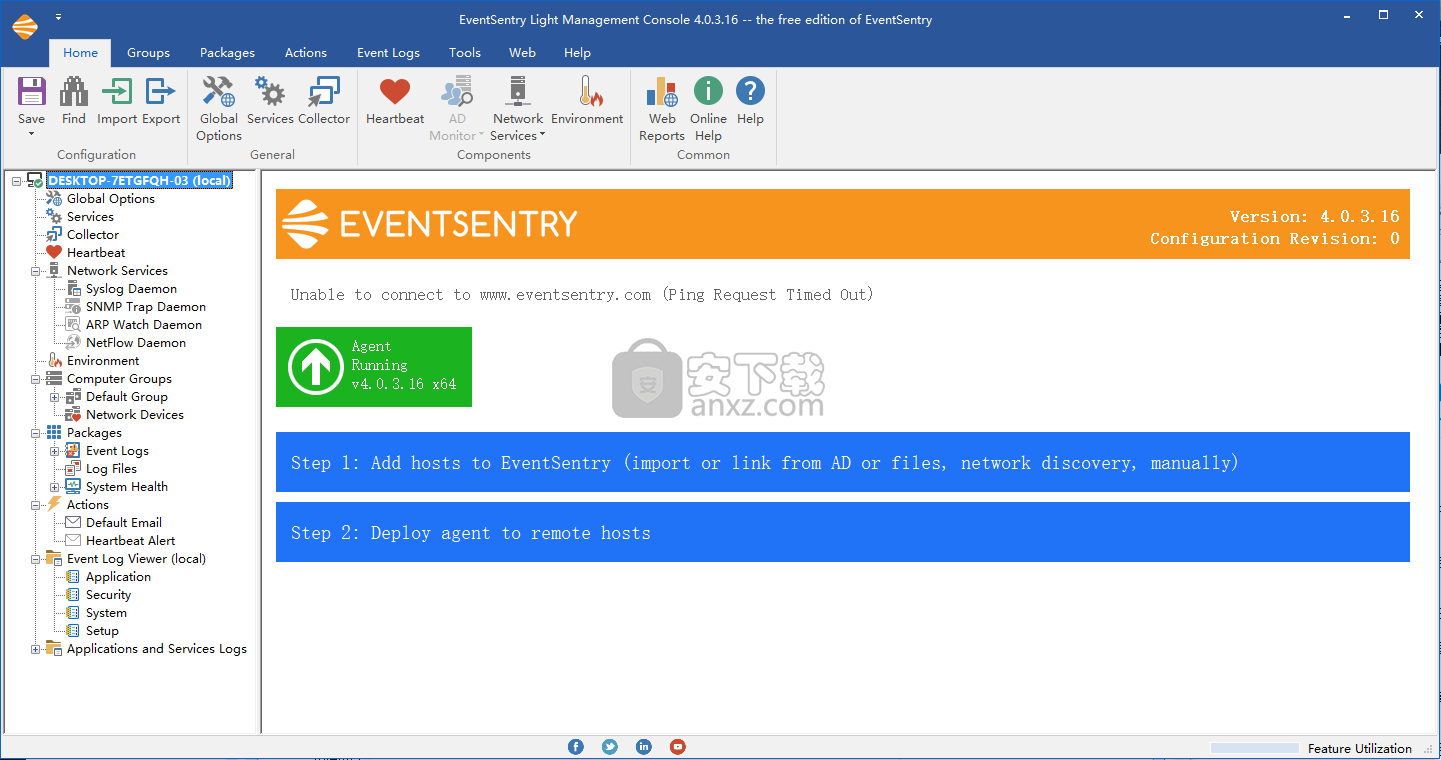Click the Help question mark icon
Screen dimensions: 1441x760
[x=750, y=91]
